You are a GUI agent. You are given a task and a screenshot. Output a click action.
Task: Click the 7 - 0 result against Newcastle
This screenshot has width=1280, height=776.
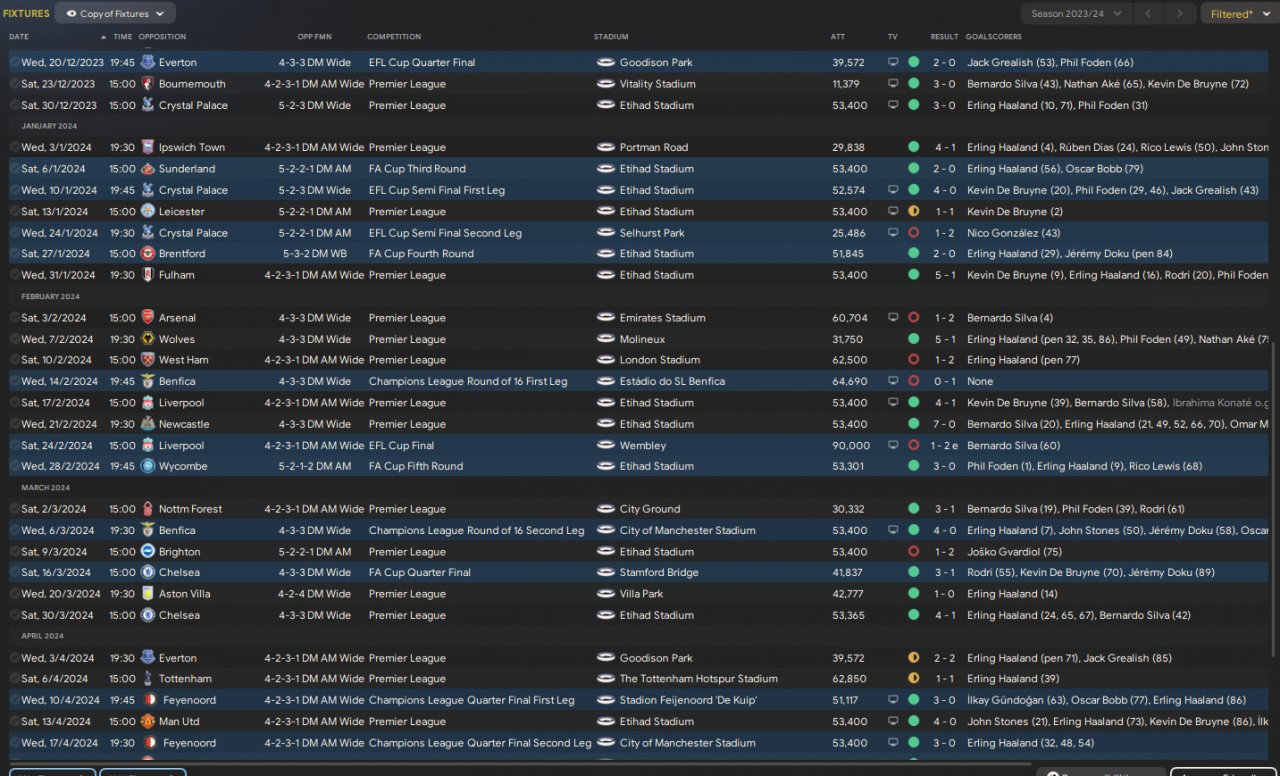(x=944, y=424)
